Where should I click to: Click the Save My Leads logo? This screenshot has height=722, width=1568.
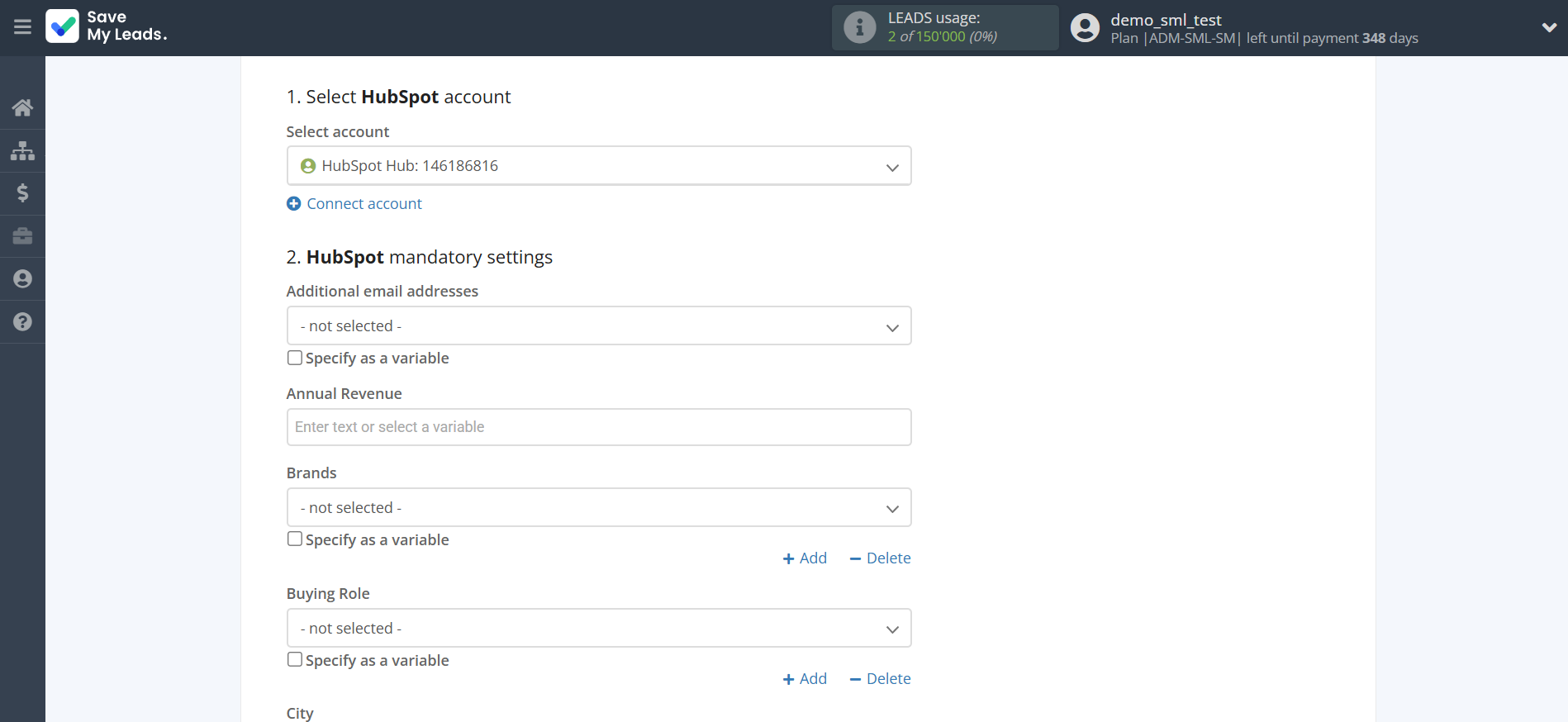click(107, 26)
